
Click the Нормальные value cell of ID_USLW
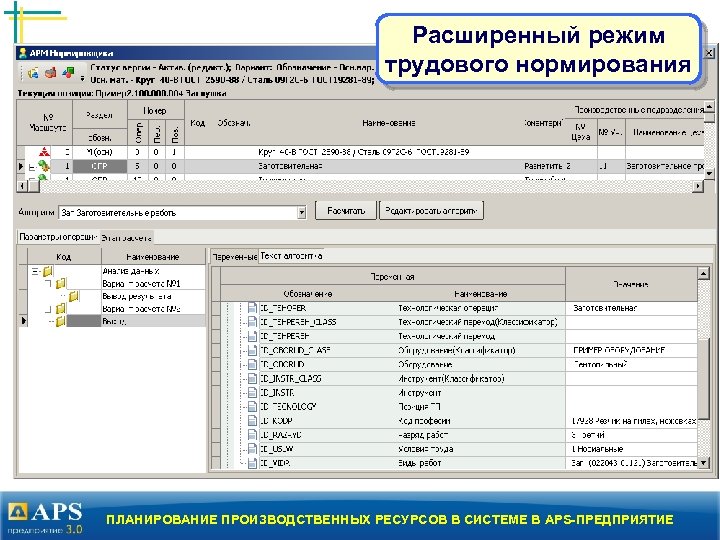click(631, 449)
